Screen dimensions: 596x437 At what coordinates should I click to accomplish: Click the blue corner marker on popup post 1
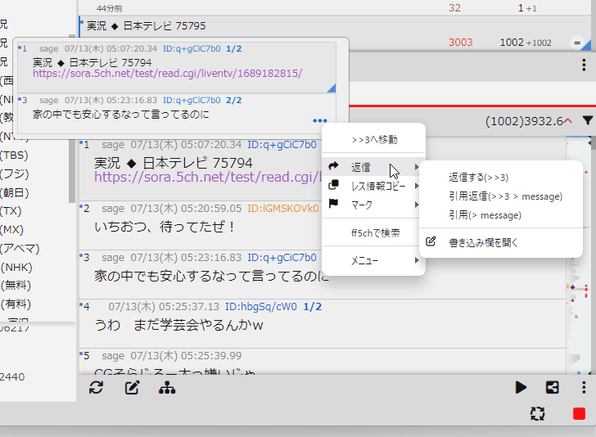pyautogui.click(x=331, y=88)
